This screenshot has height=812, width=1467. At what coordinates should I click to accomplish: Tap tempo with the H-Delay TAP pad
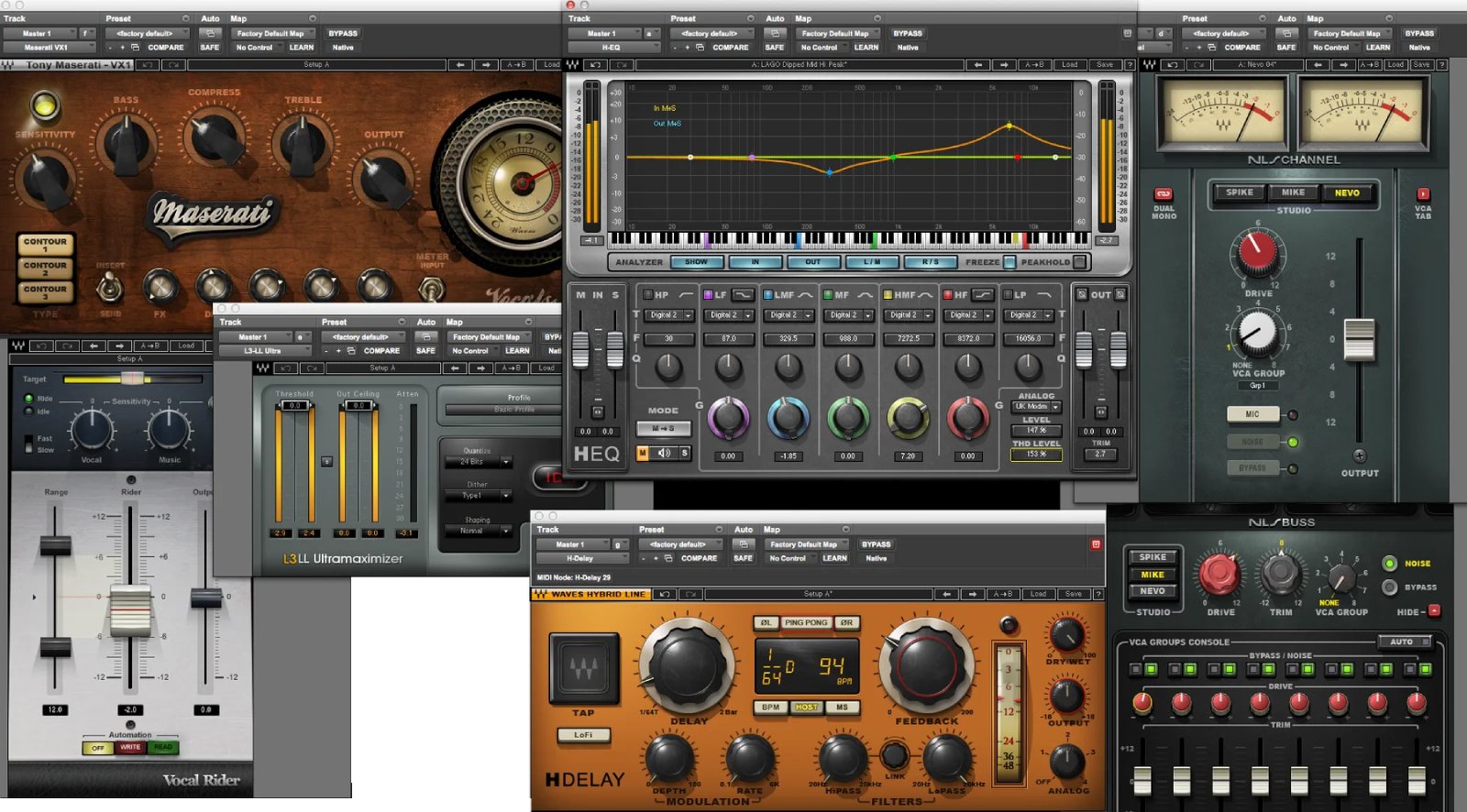coord(583,668)
